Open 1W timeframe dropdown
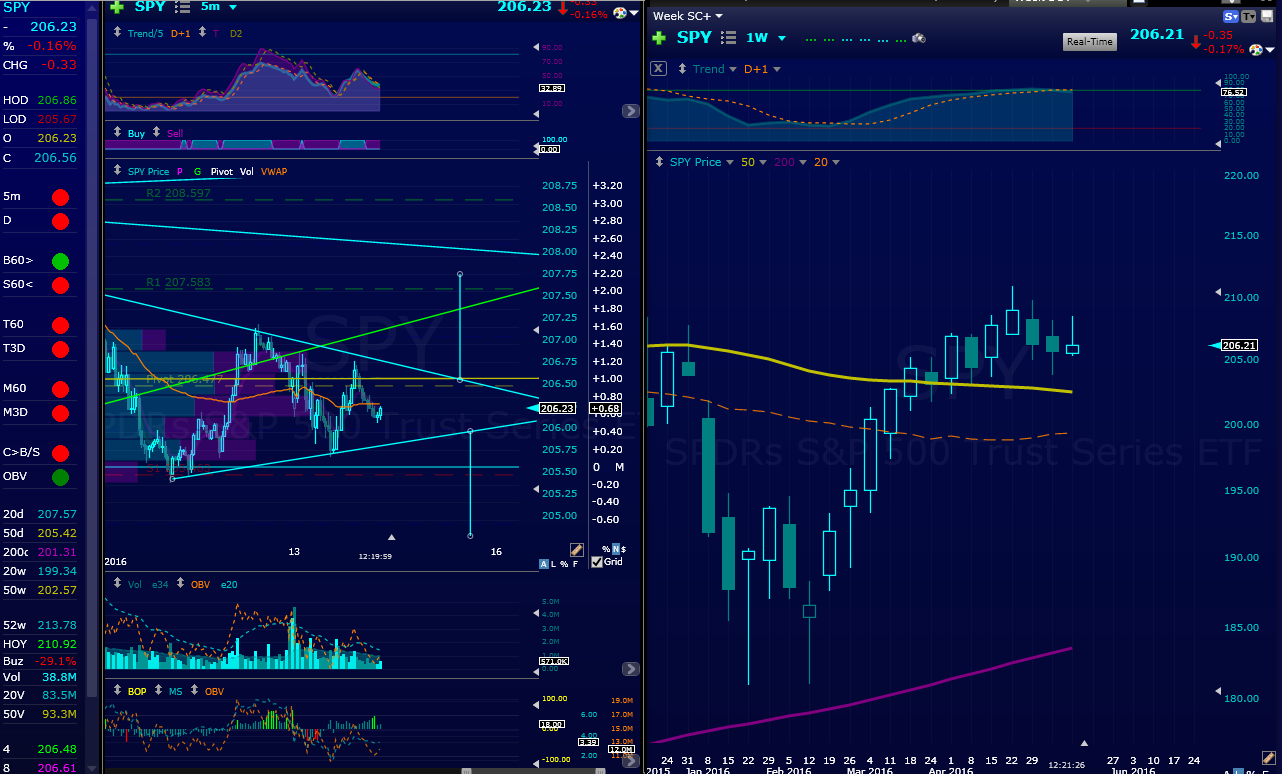The image size is (1282, 774). pyautogui.click(x=782, y=38)
